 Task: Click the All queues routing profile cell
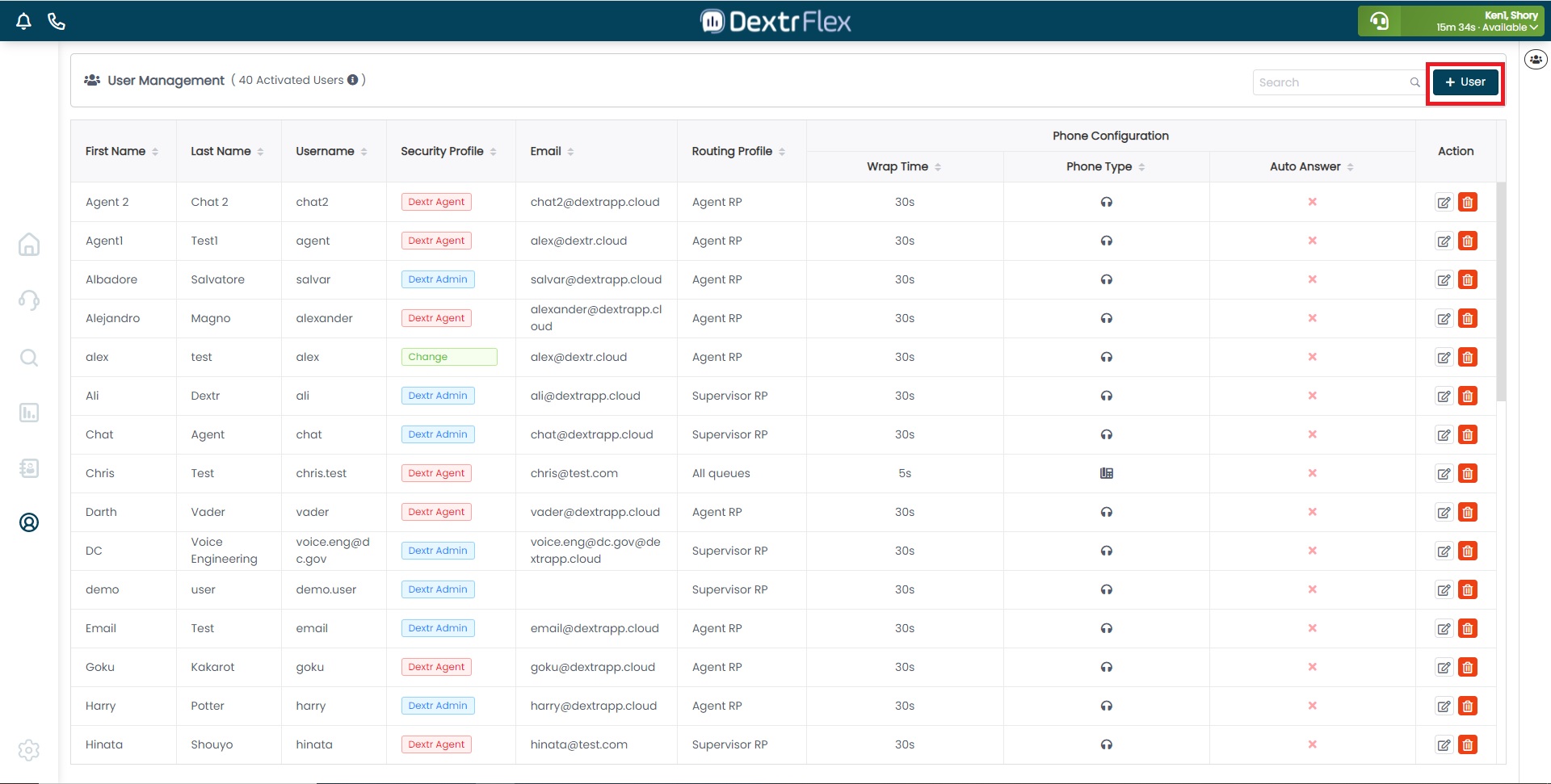721,473
